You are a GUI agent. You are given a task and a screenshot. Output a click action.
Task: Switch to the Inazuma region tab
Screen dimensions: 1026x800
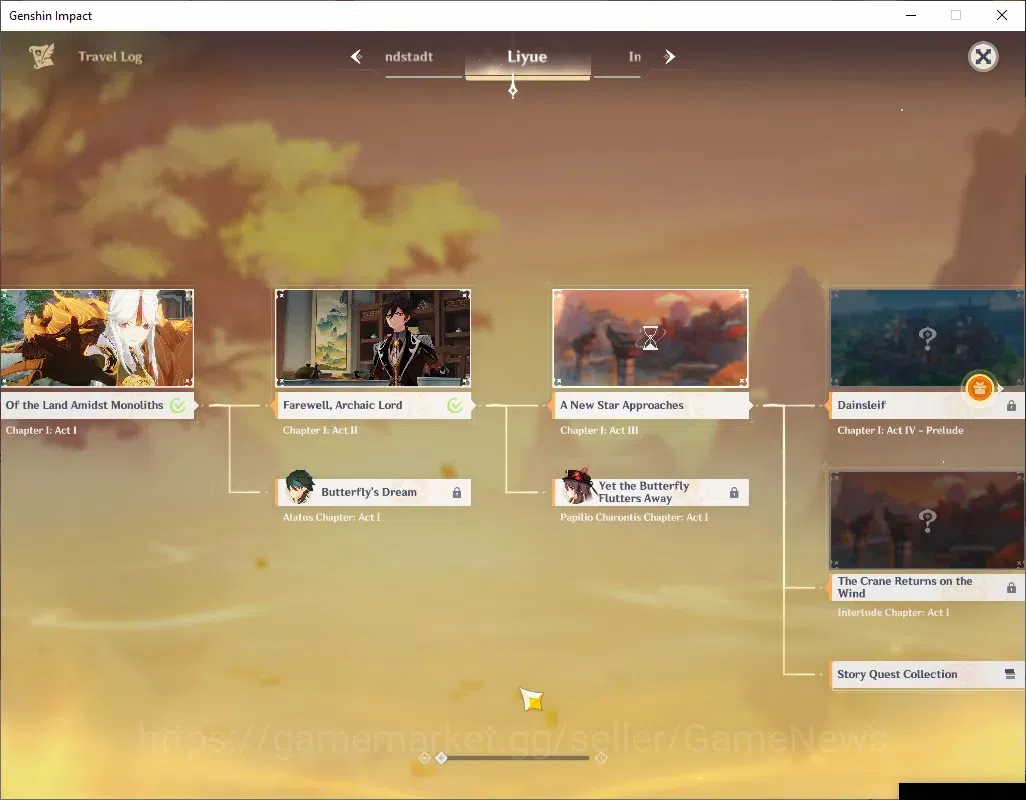click(x=635, y=57)
